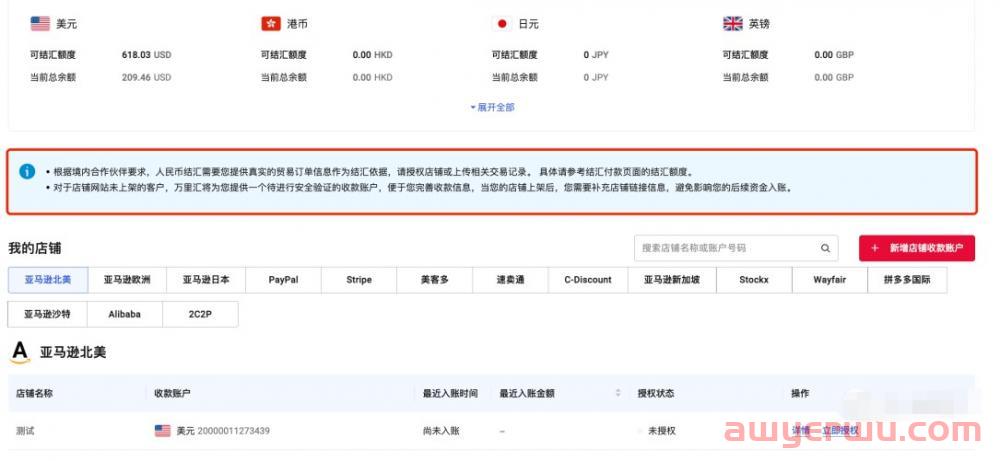Click the 店铺名称 column header
Viewport: 1000px width, 461px height.
34,393
